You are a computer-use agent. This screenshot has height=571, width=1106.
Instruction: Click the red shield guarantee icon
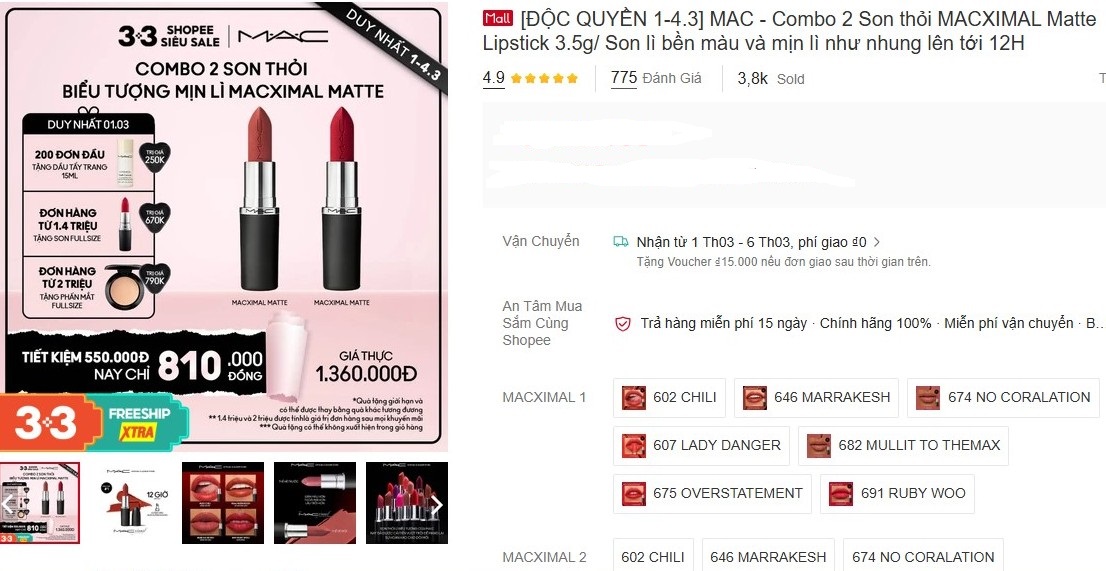coord(622,324)
